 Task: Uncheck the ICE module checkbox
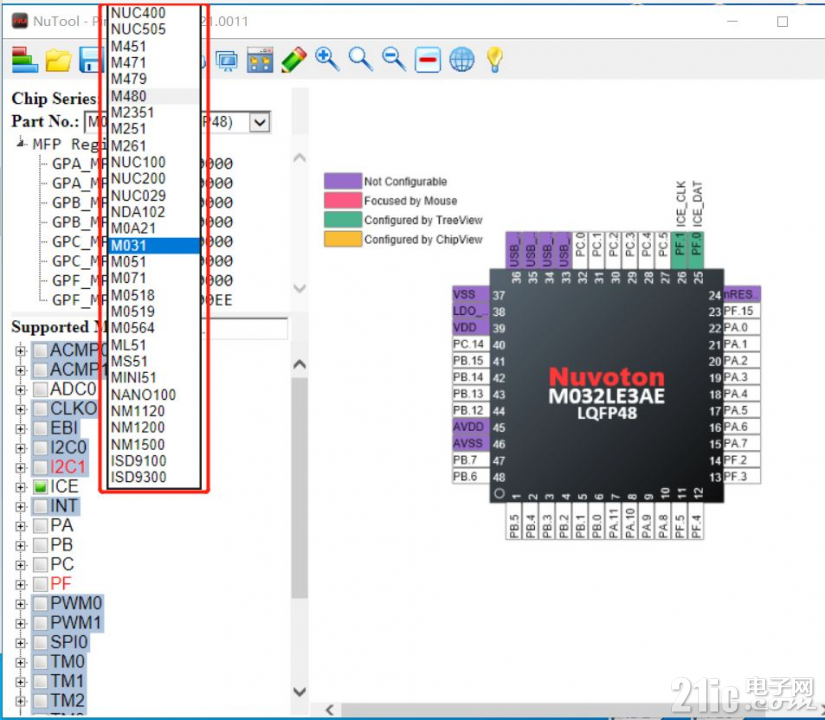point(41,487)
